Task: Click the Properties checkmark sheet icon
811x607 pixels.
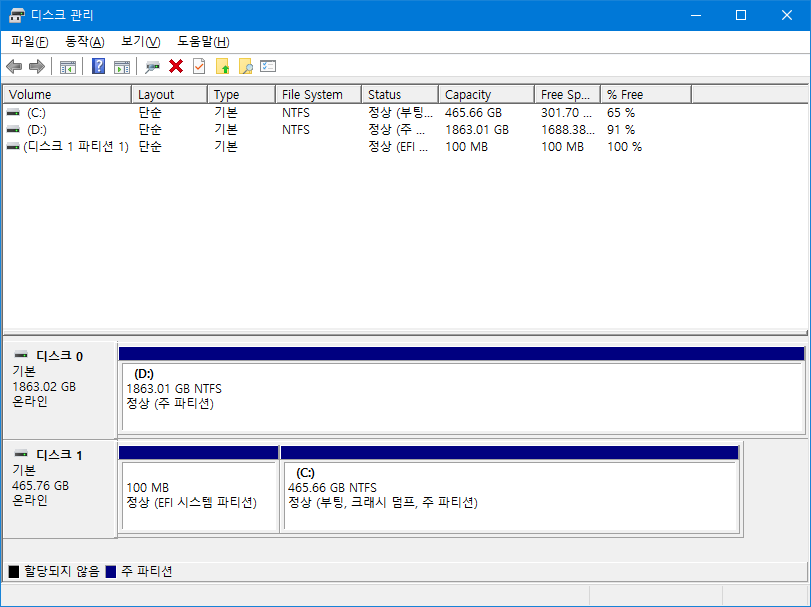Action: click(199, 66)
